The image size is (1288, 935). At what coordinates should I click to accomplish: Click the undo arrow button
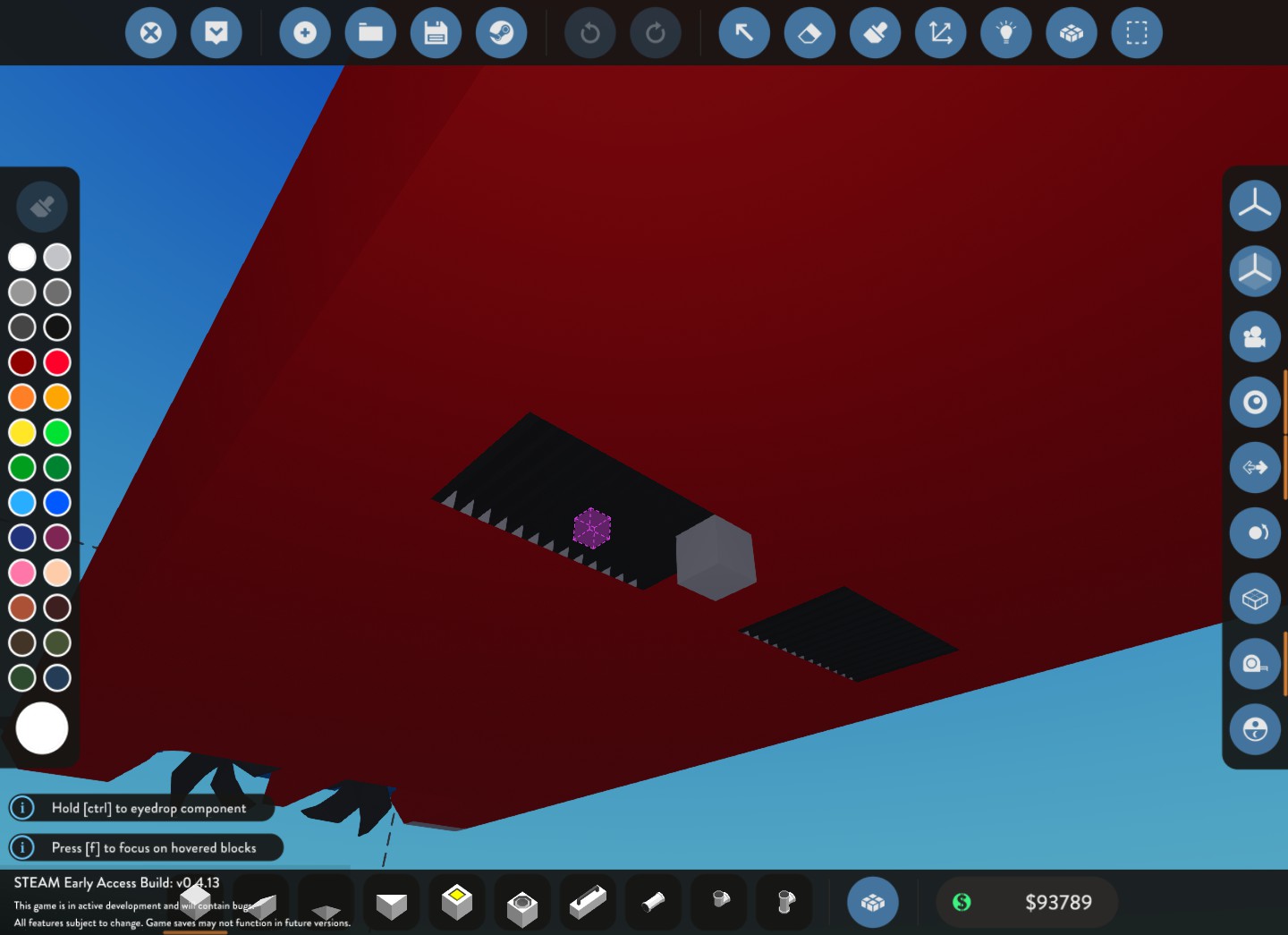click(589, 33)
